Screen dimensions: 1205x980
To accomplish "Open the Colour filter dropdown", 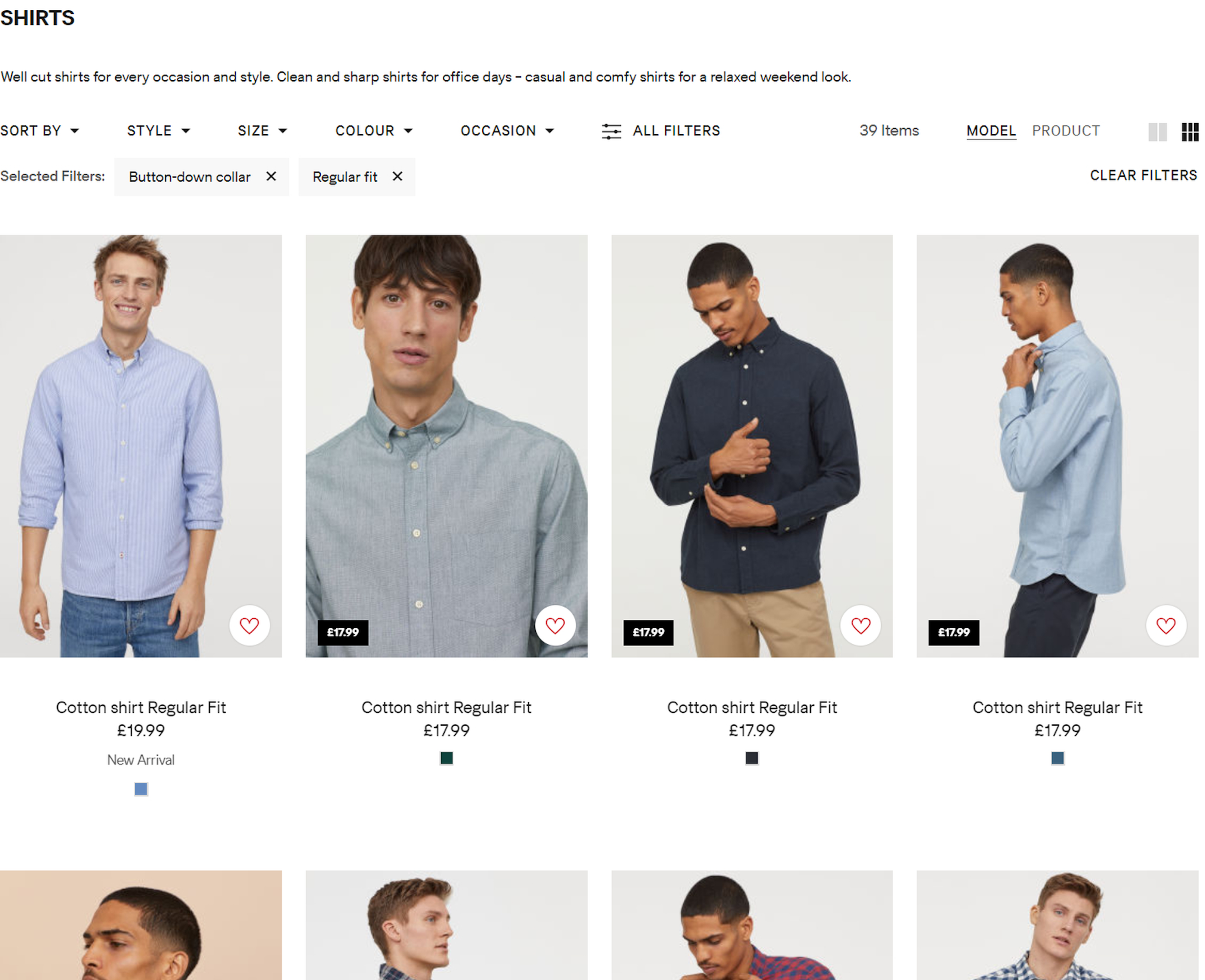I will click(x=373, y=131).
